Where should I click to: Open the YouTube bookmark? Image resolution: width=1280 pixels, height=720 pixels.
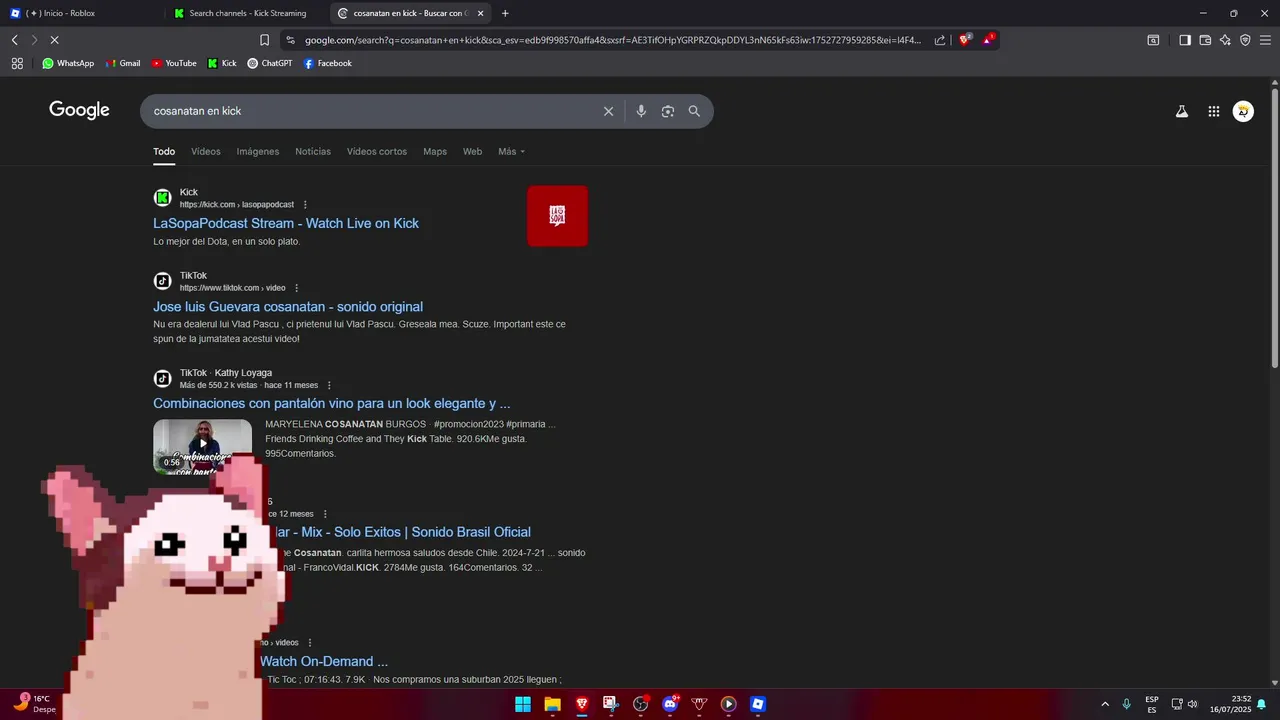click(x=174, y=63)
